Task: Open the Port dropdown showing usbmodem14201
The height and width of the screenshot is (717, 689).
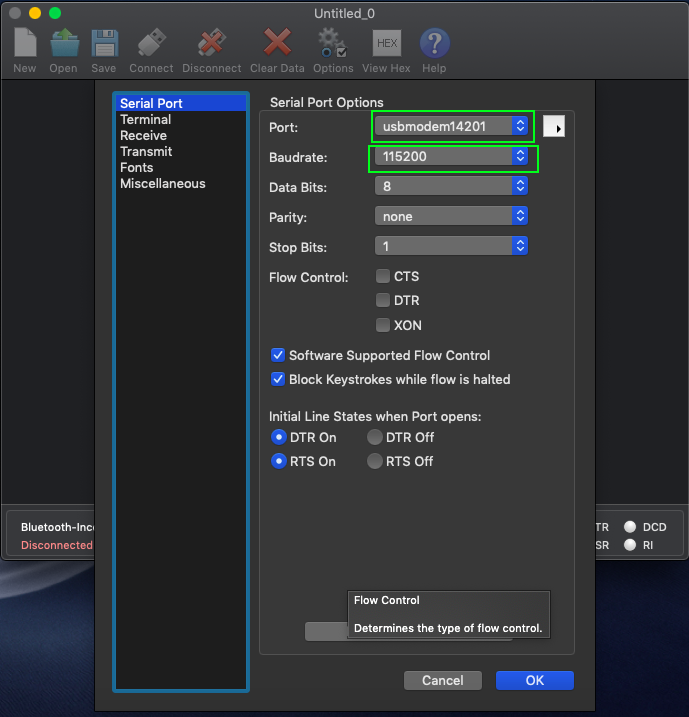Action: click(x=453, y=126)
